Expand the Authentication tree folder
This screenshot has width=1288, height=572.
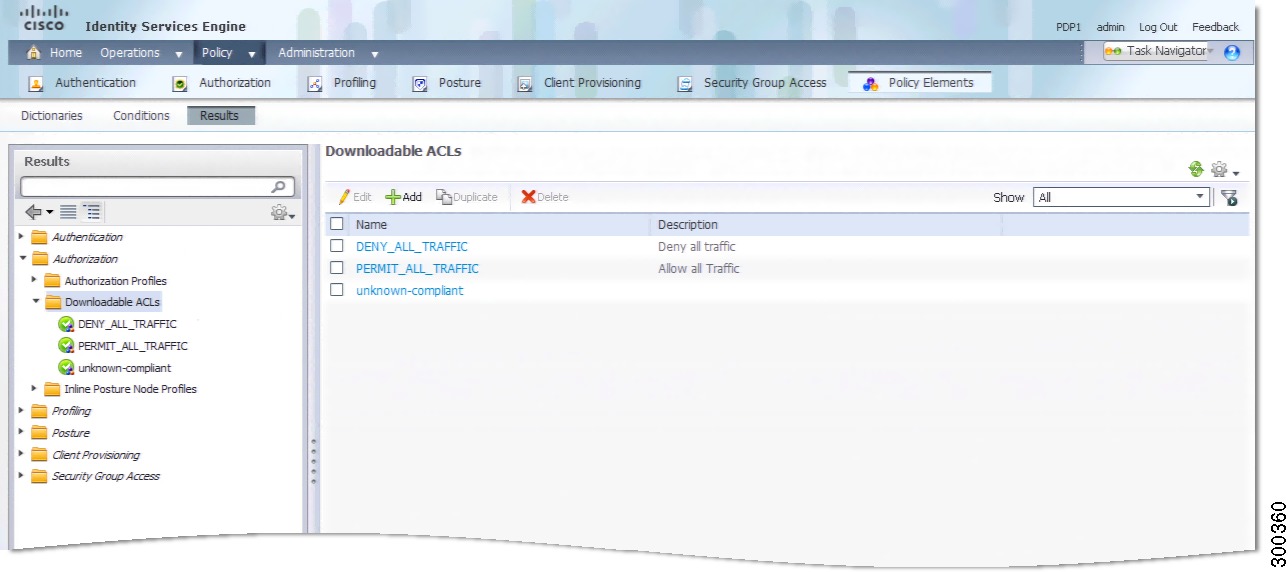coord(20,237)
